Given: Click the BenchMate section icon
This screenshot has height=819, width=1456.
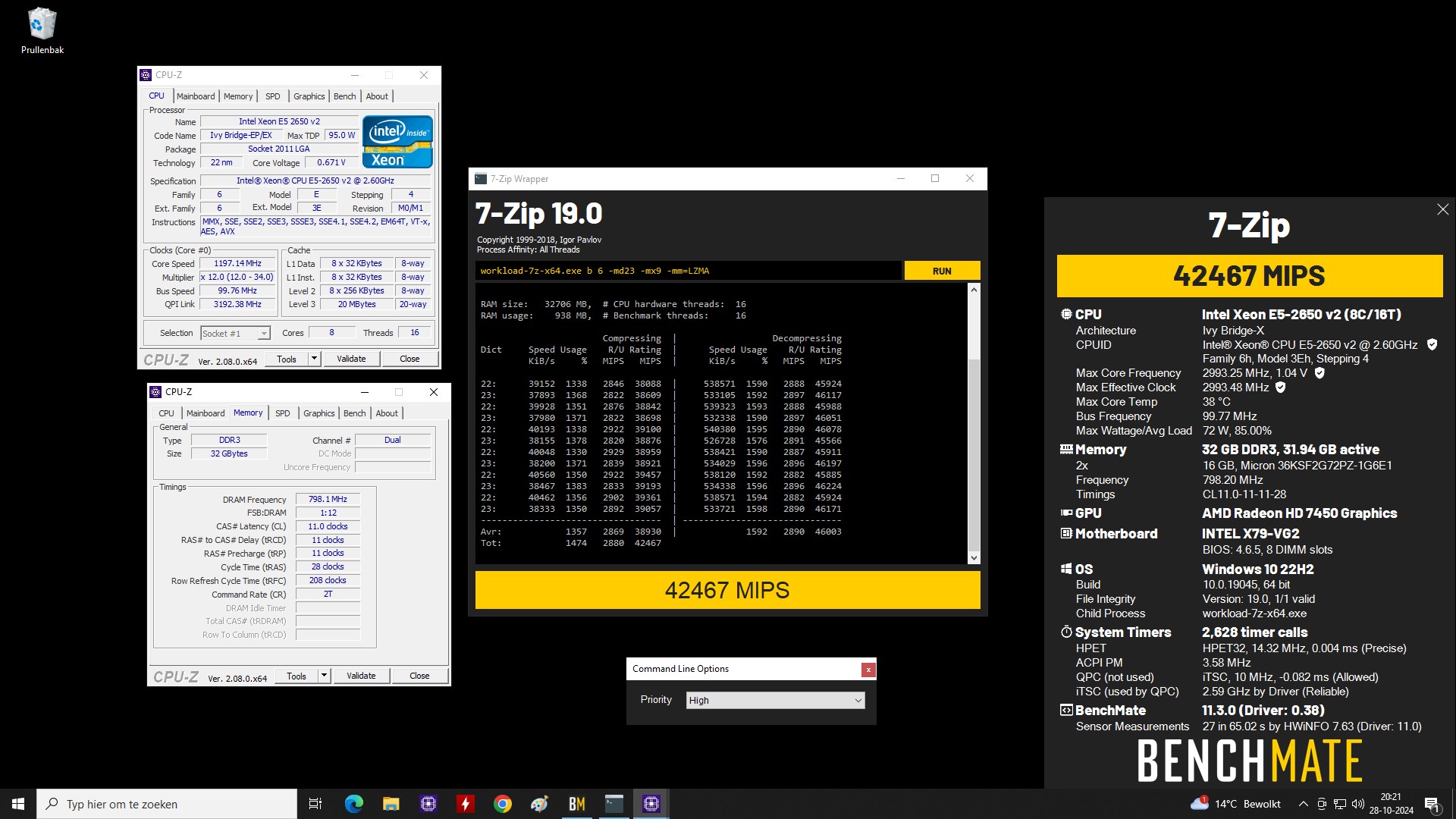Looking at the screenshot, I should point(1066,710).
